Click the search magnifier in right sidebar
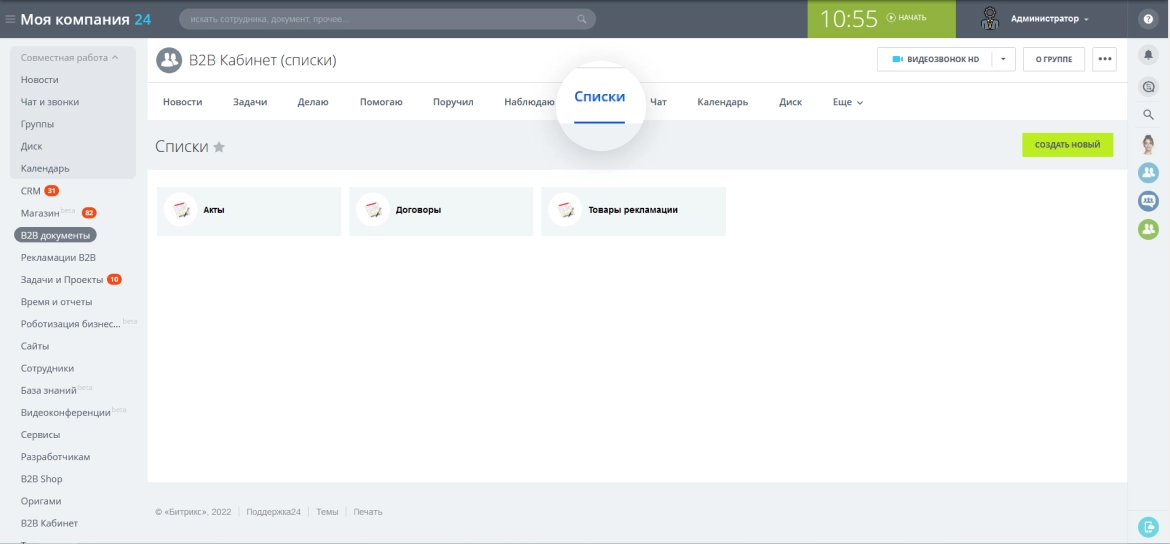 (x=1148, y=114)
